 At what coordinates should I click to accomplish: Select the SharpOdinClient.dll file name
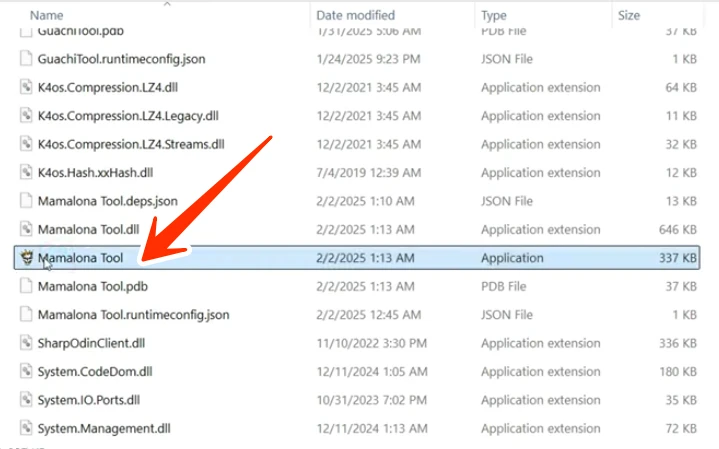click(x=91, y=344)
